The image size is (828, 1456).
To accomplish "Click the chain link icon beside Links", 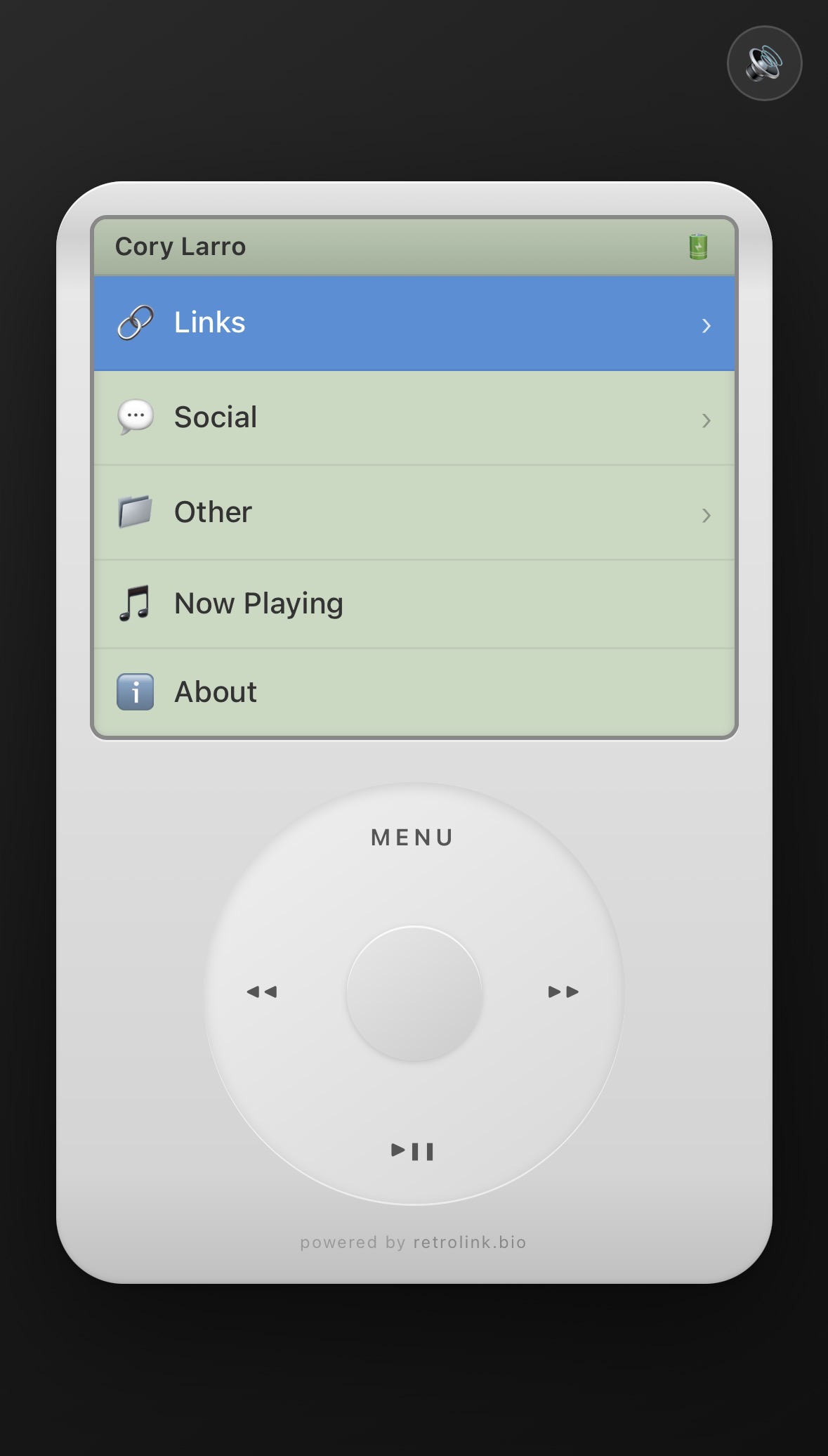I will point(135,323).
